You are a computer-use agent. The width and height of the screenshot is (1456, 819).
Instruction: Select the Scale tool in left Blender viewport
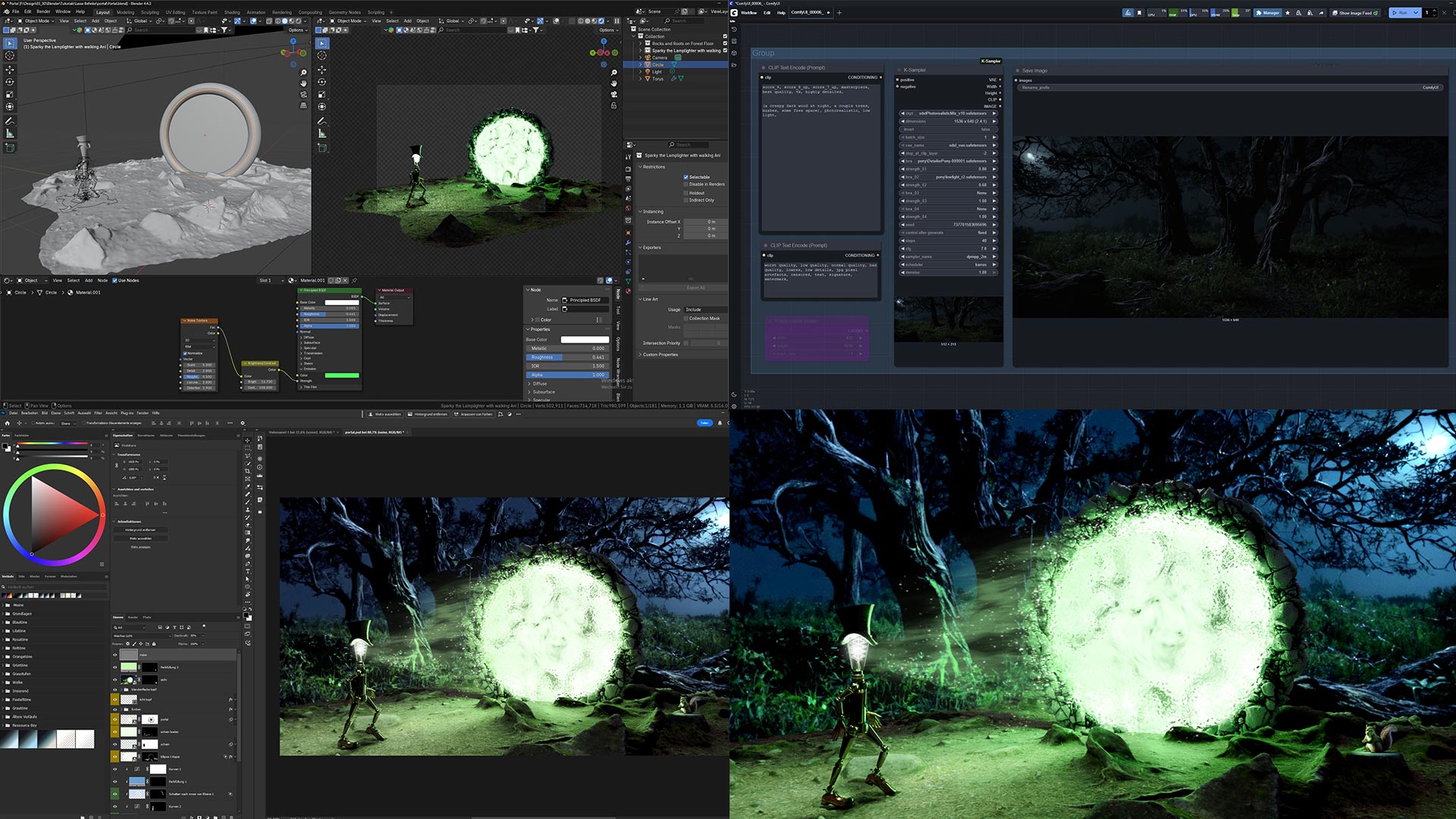point(10,95)
